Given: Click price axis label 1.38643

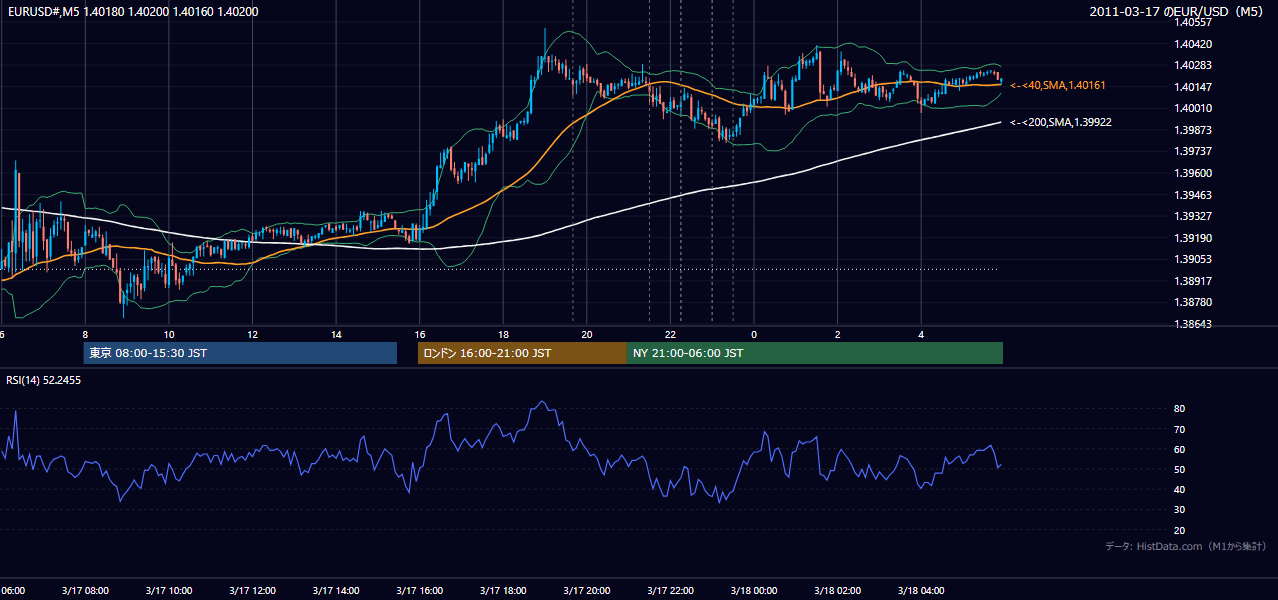Looking at the screenshot, I should (x=1194, y=324).
